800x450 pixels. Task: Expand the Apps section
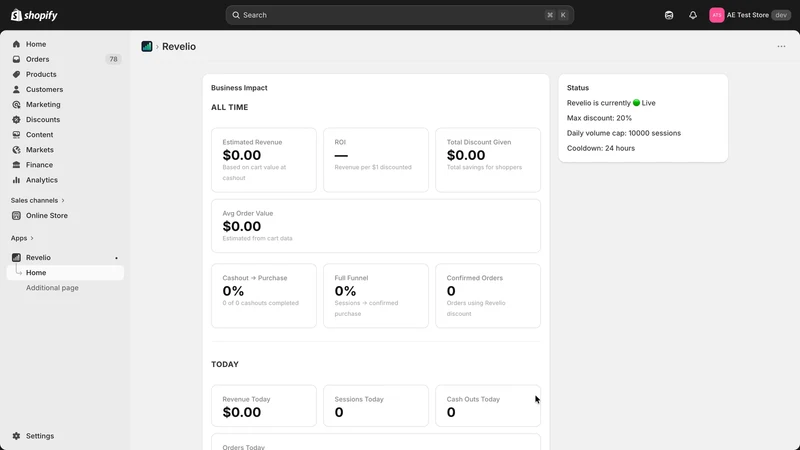[22, 238]
